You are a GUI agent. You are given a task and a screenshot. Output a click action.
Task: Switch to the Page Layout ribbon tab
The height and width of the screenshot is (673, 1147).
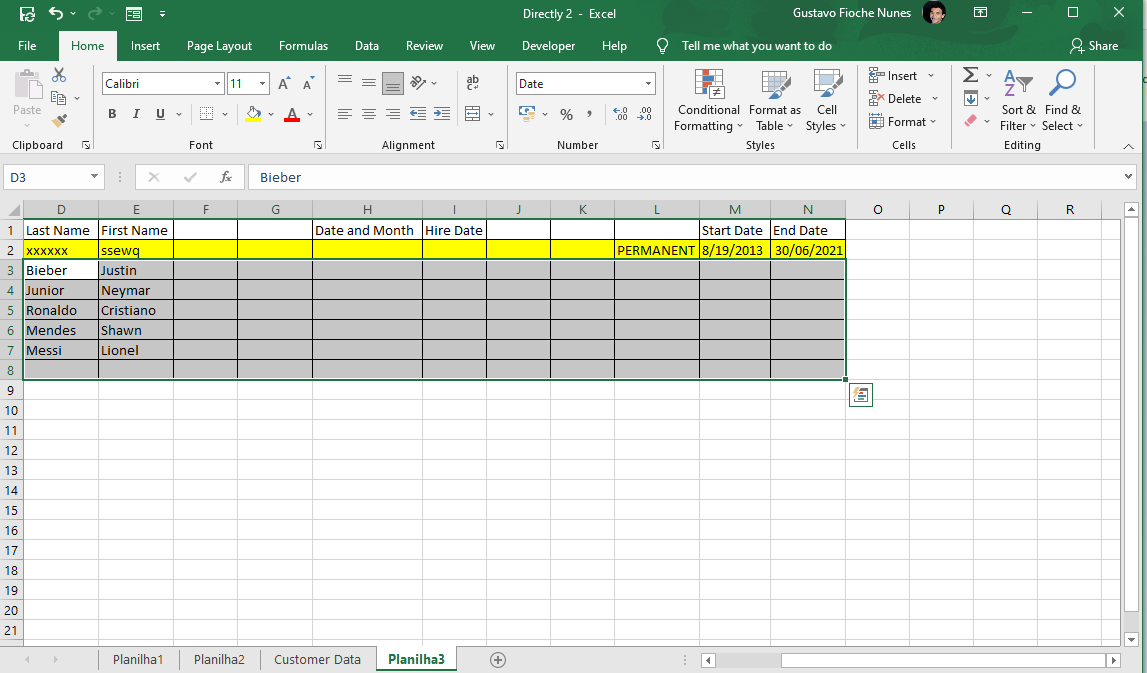point(219,45)
